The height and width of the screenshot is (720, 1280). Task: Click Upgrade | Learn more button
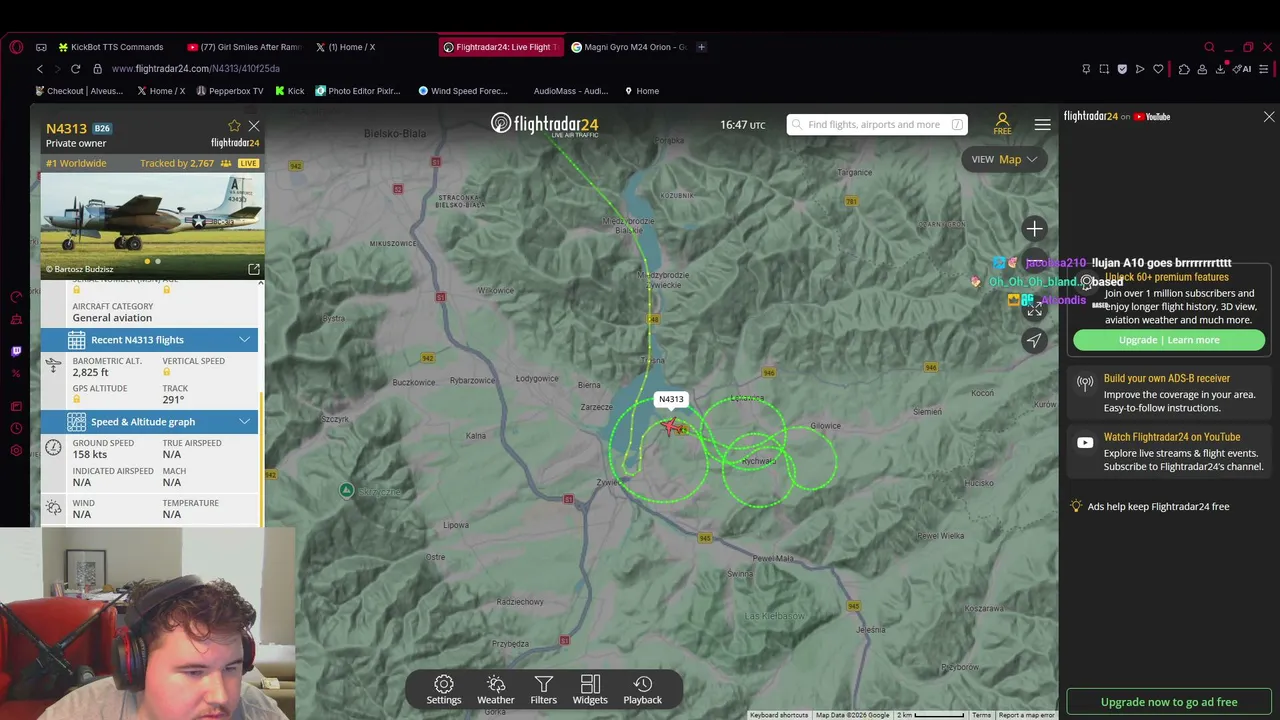[1169, 340]
